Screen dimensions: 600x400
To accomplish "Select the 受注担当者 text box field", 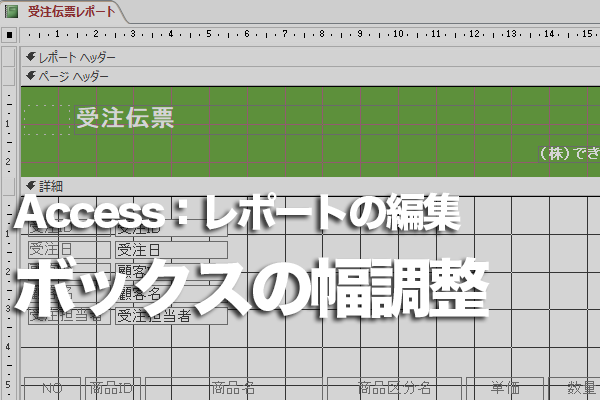I will point(171,316).
